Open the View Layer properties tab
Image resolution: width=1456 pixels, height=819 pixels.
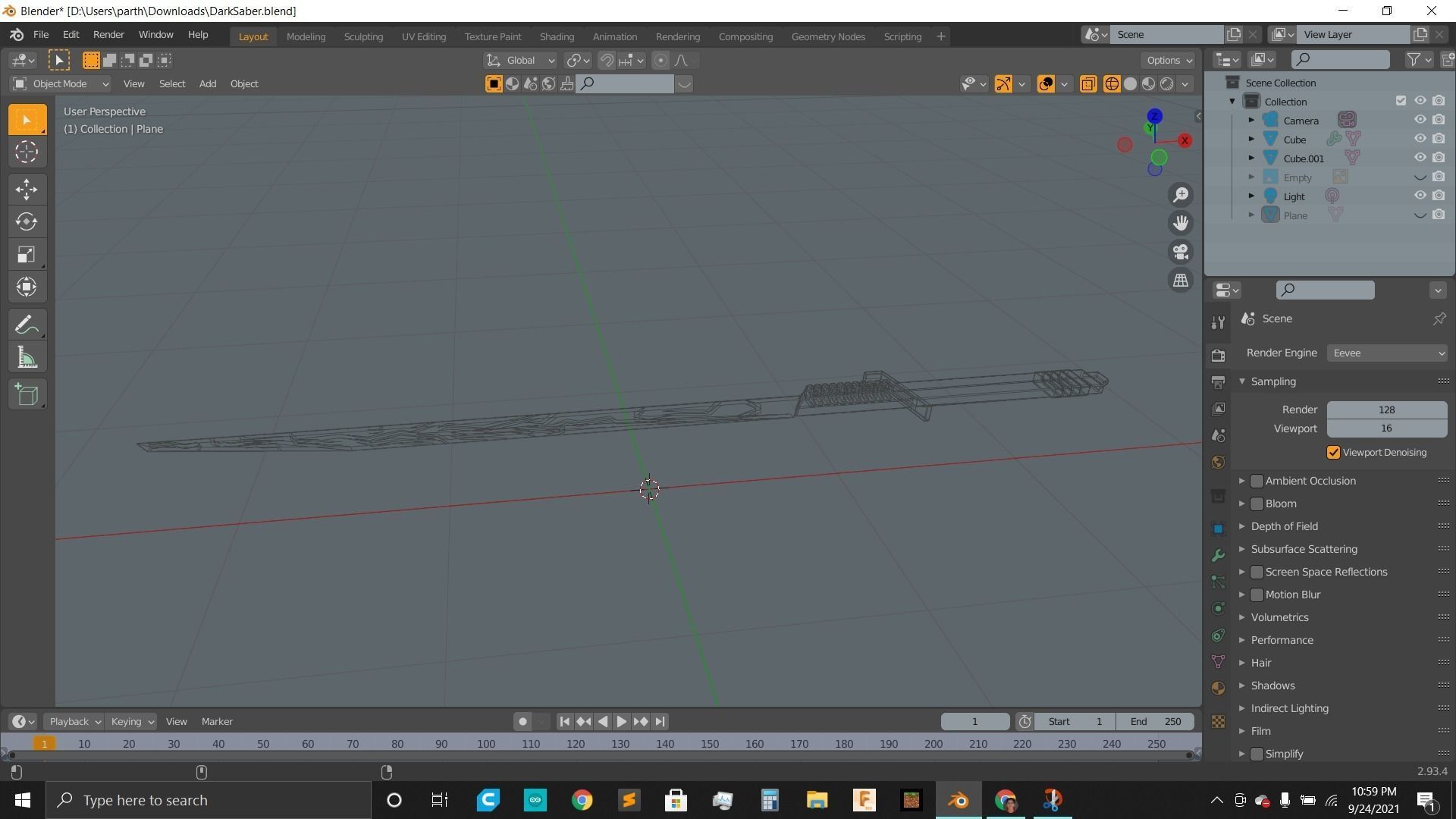[1218, 408]
